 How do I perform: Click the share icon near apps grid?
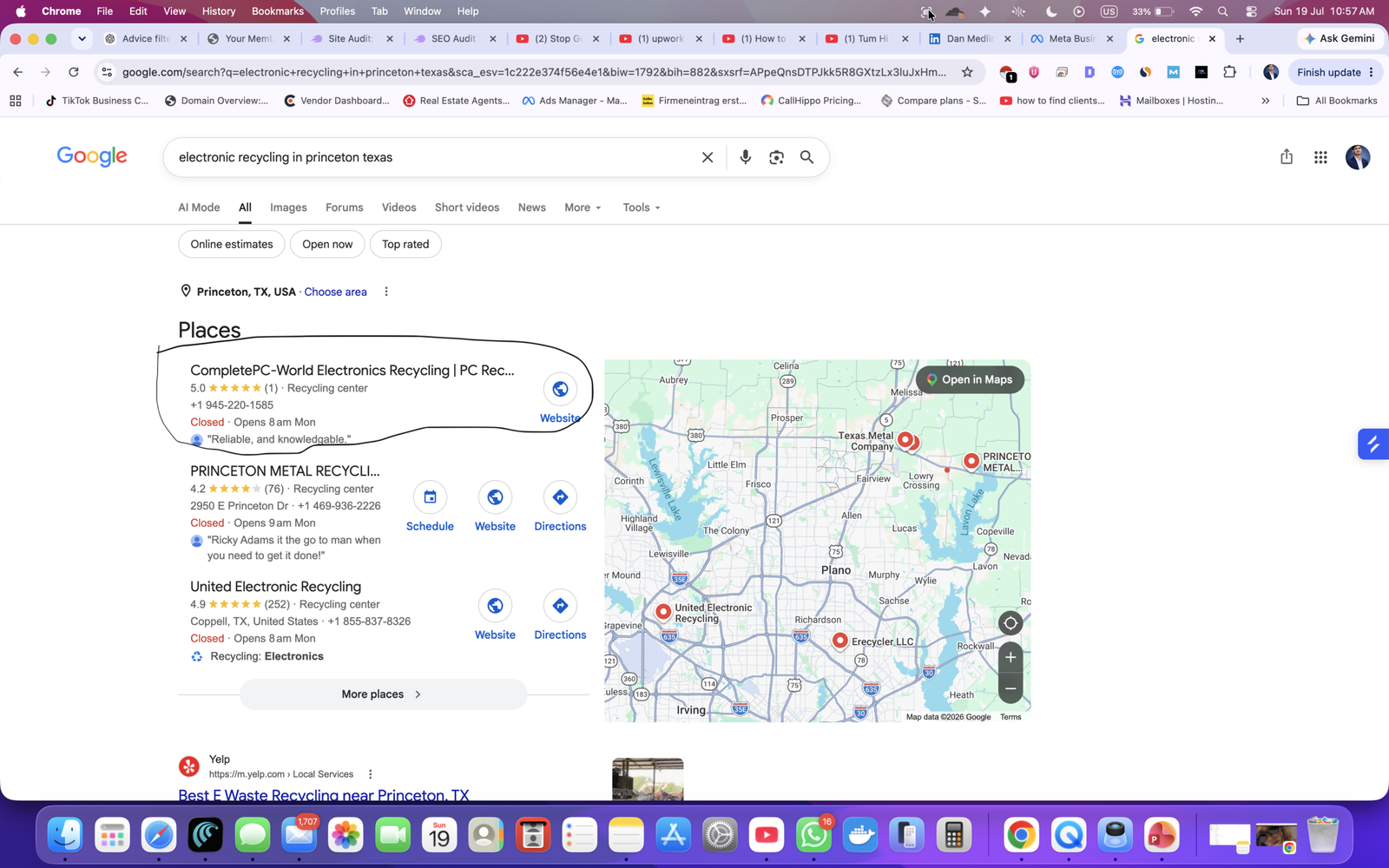(1287, 156)
